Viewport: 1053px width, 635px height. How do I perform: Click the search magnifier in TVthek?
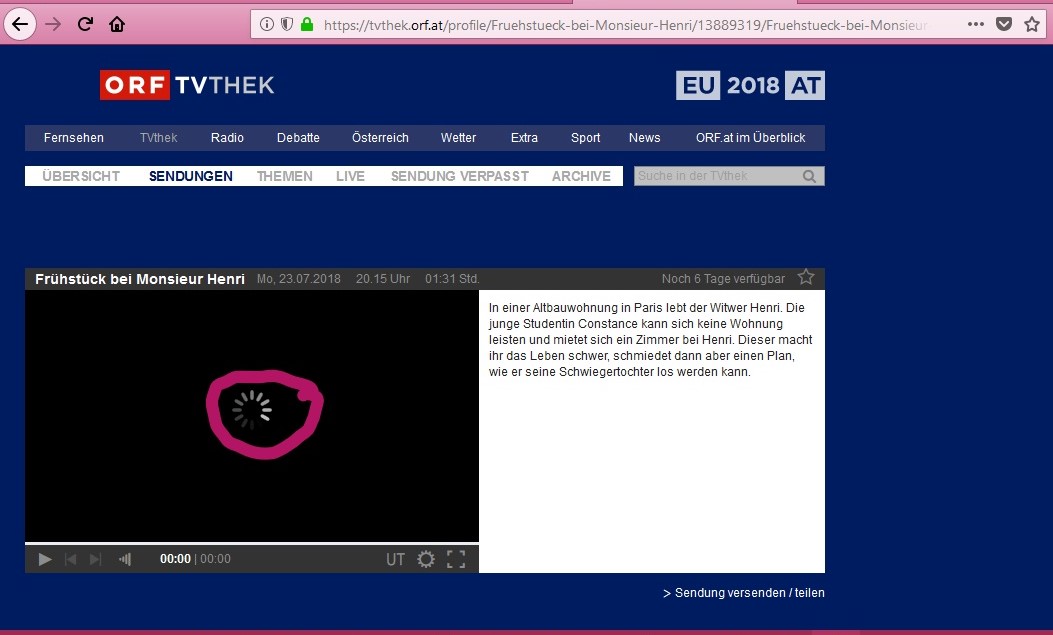pos(809,177)
